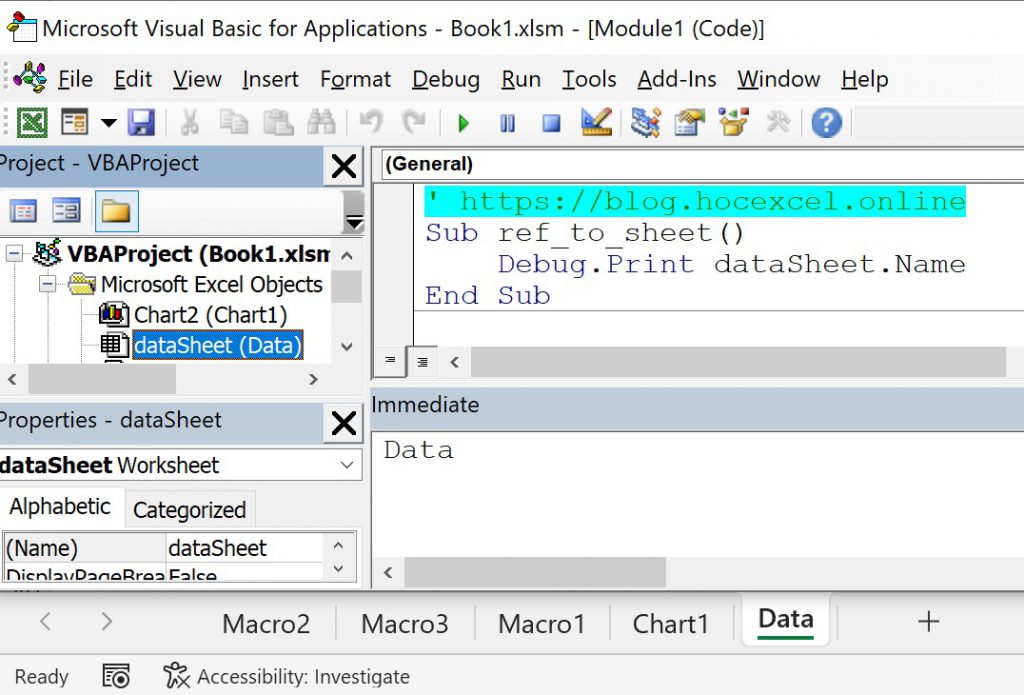Viewport: 1024px width, 695px height.
Task: Click the blue Help question mark icon
Action: click(826, 123)
